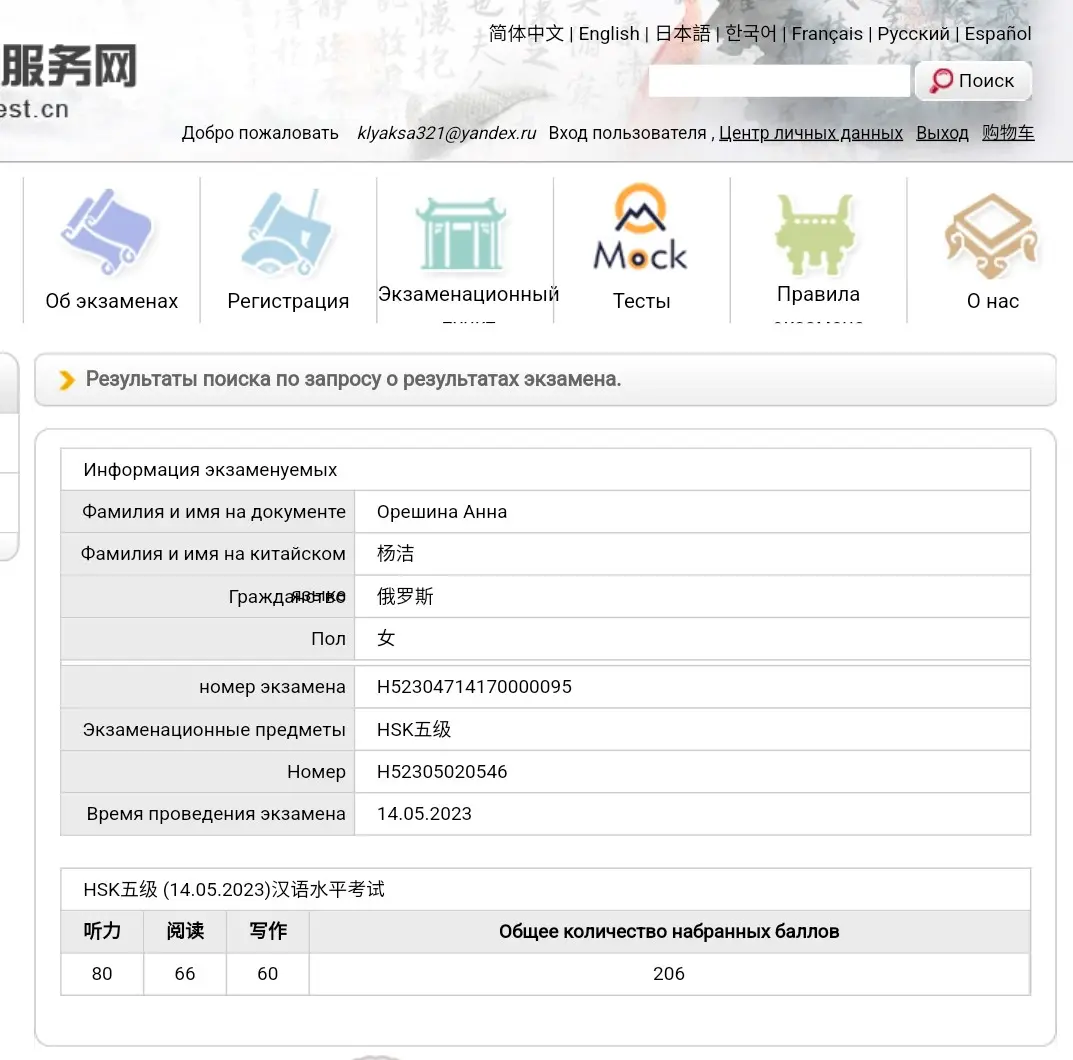
Task: Click the номер экзамена row label
Action: click(272, 687)
